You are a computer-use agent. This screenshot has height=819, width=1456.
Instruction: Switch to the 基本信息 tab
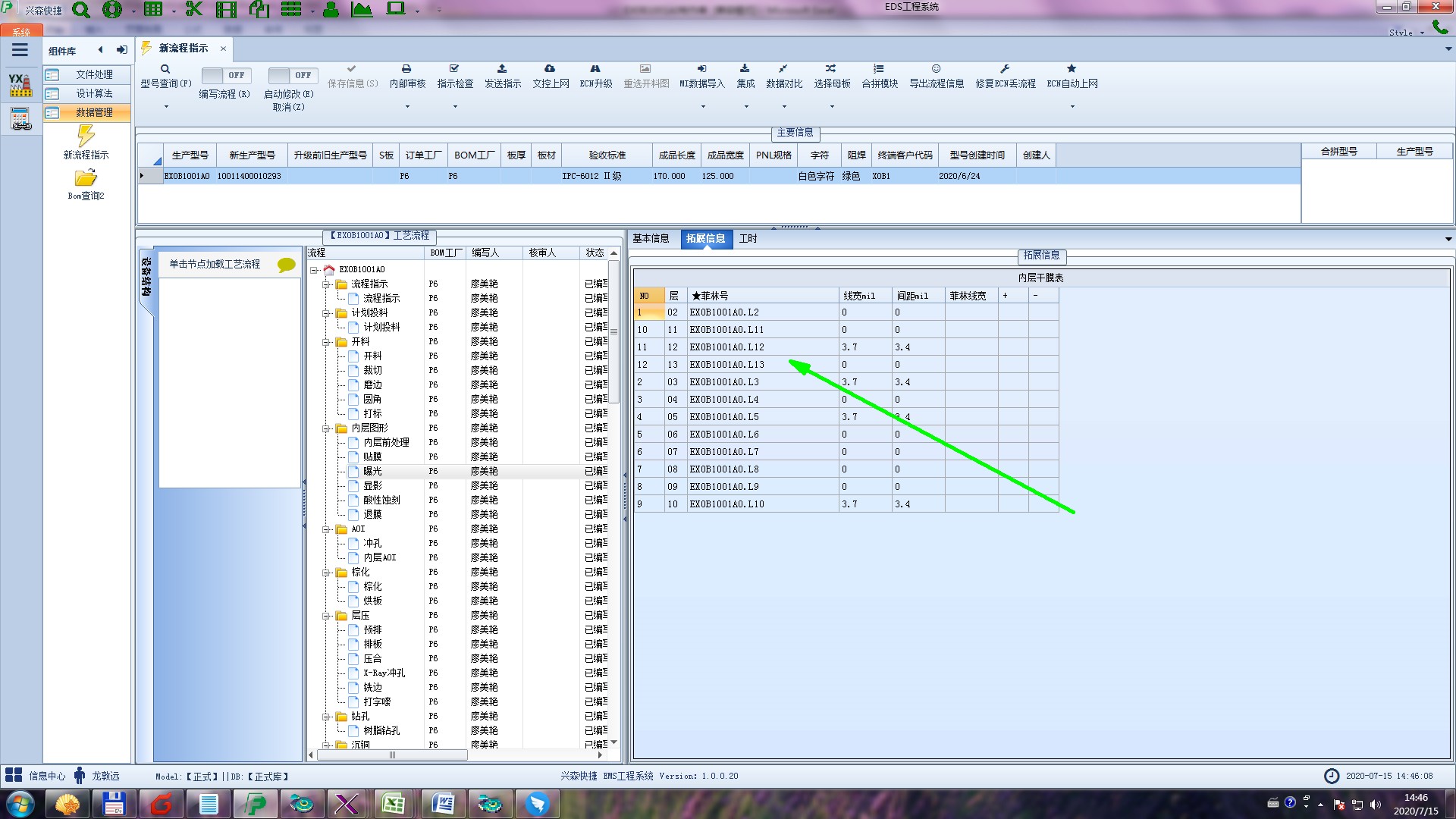(651, 238)
